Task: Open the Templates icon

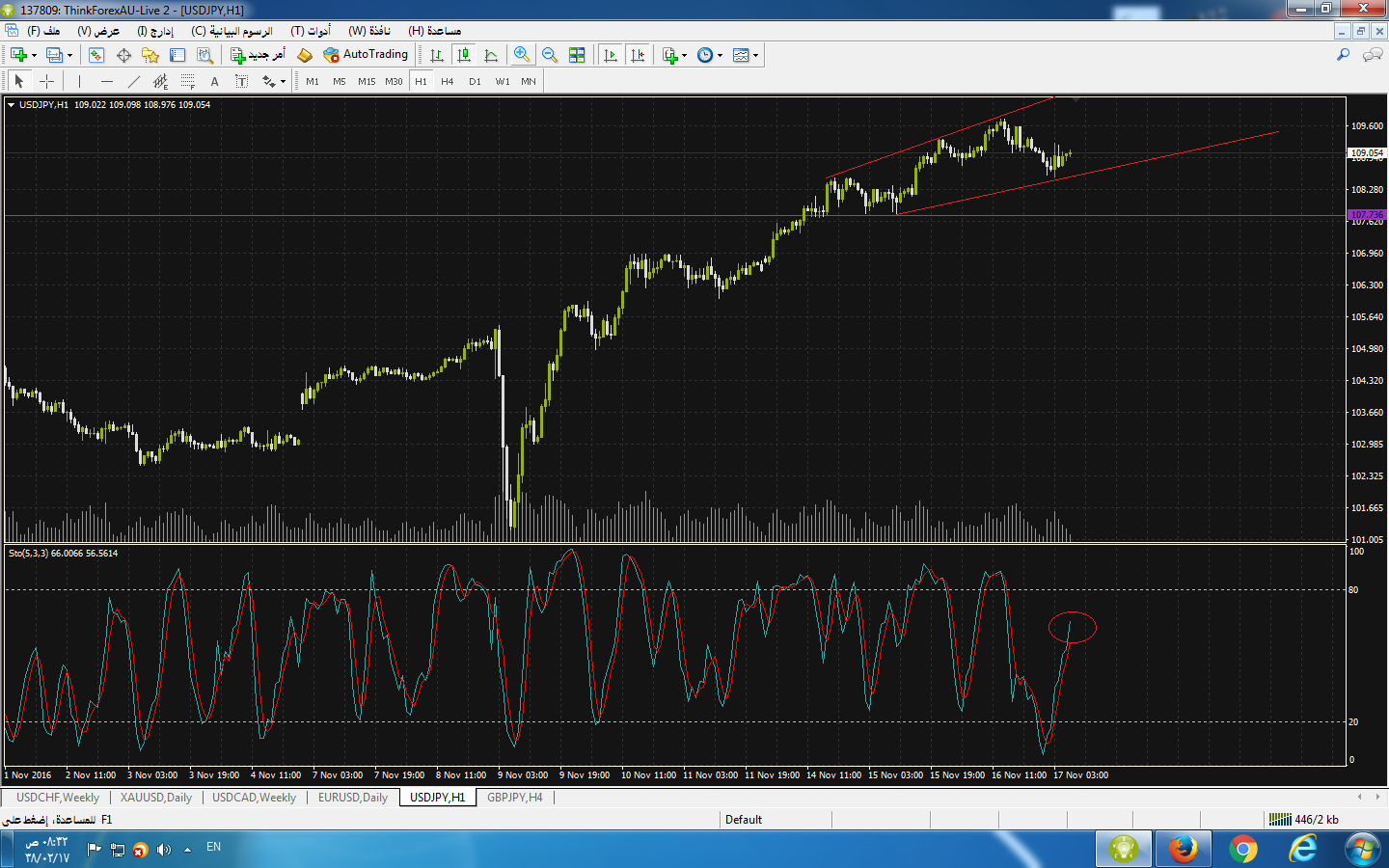Action: point(741,55)
